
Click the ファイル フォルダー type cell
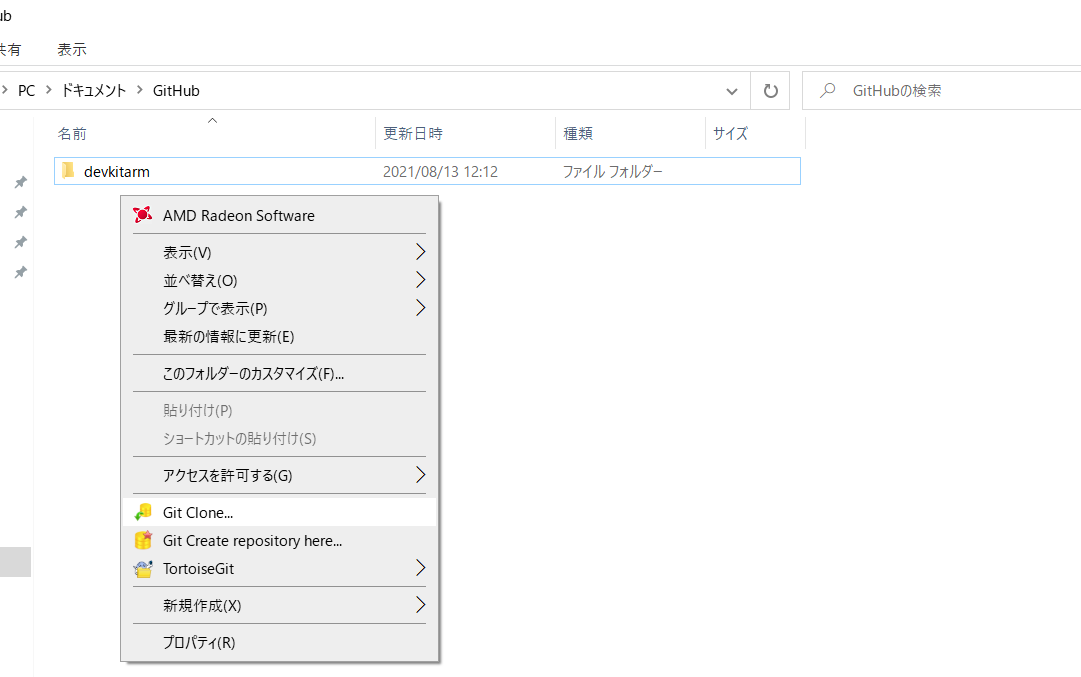pyautogui.click(x=612, y=172)
